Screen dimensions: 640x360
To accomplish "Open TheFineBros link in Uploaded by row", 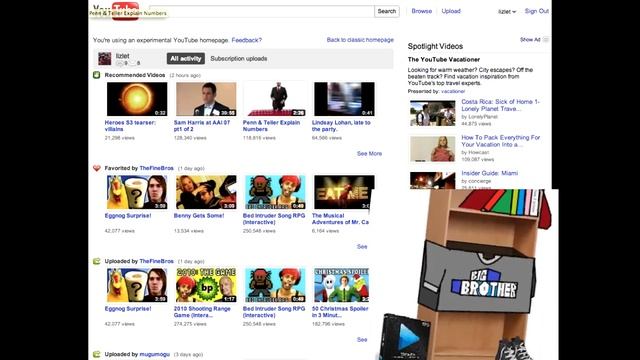I will [x=157, y=261].
